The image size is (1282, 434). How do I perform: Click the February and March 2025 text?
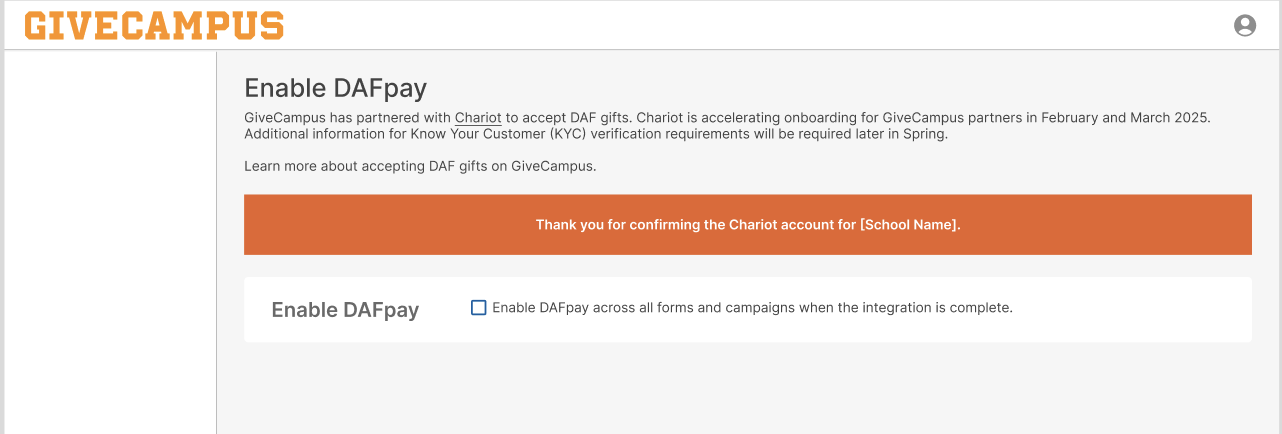click(x=1125, y=117)
